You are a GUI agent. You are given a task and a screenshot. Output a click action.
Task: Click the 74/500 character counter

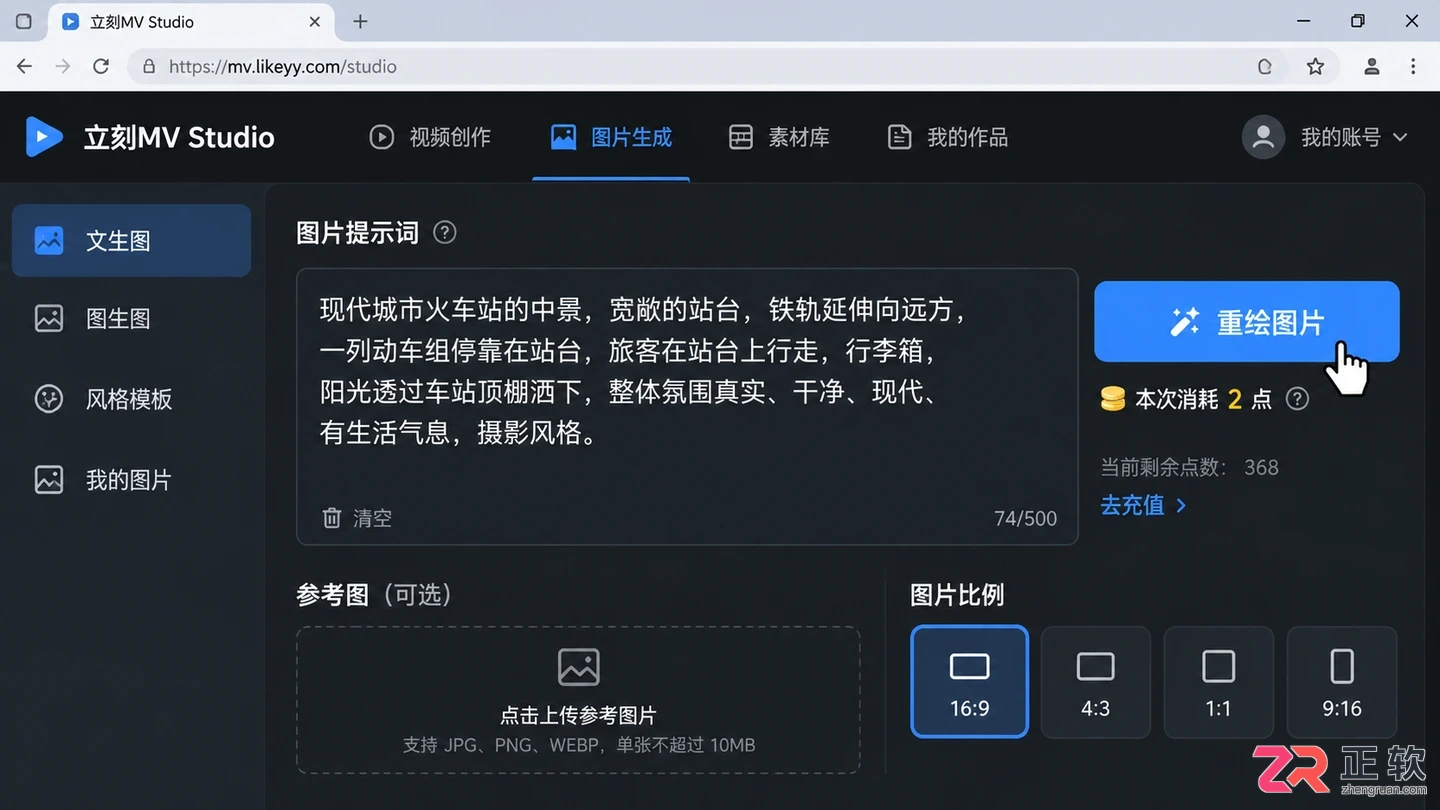(x=1025, y=518)
